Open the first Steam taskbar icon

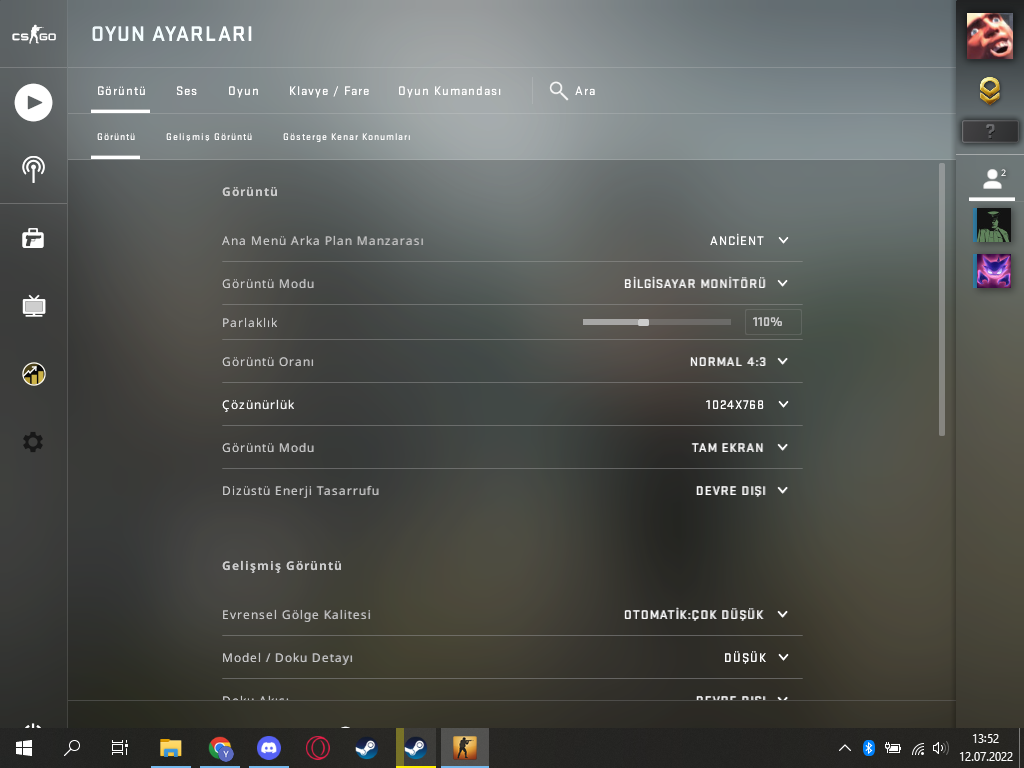click(366, 748)
